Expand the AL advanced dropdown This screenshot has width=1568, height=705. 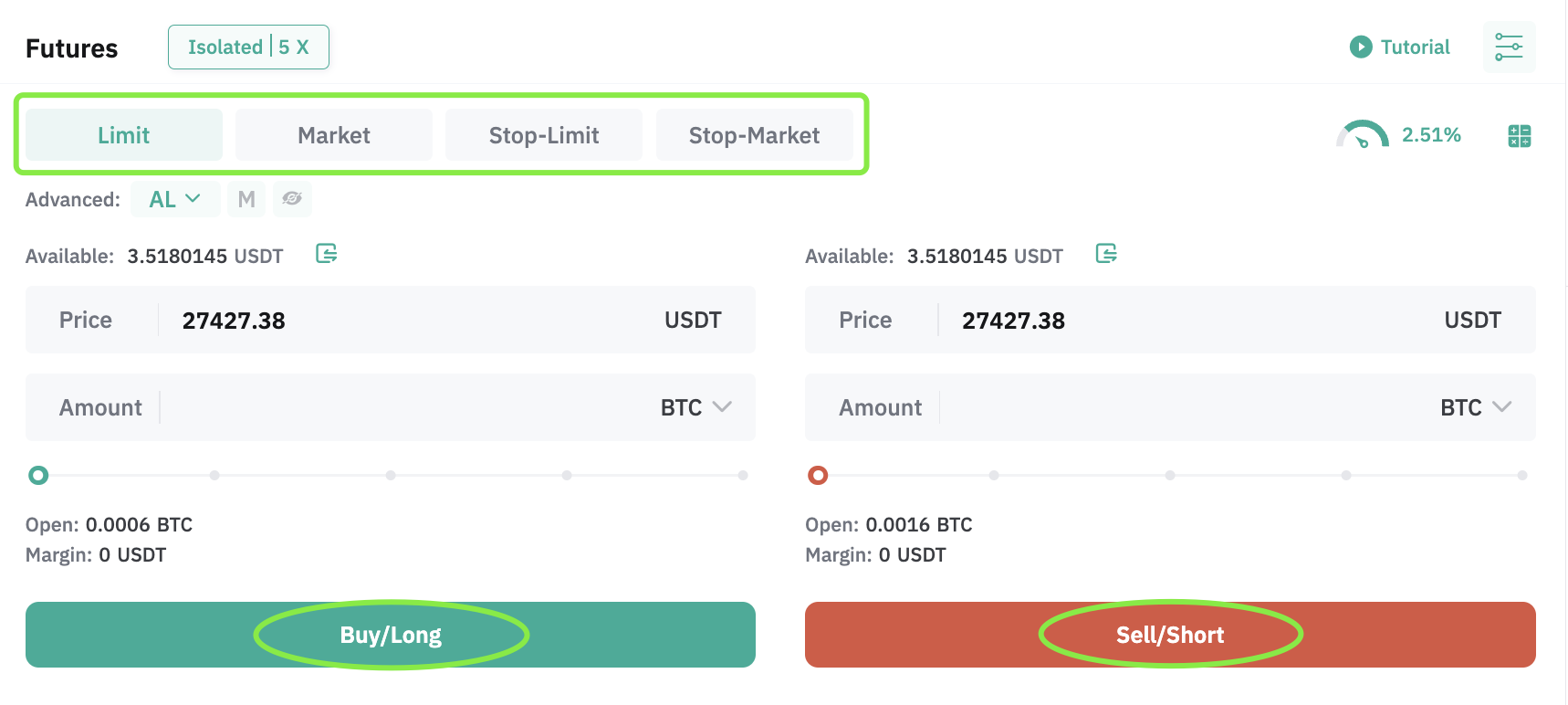coord(175,199)
